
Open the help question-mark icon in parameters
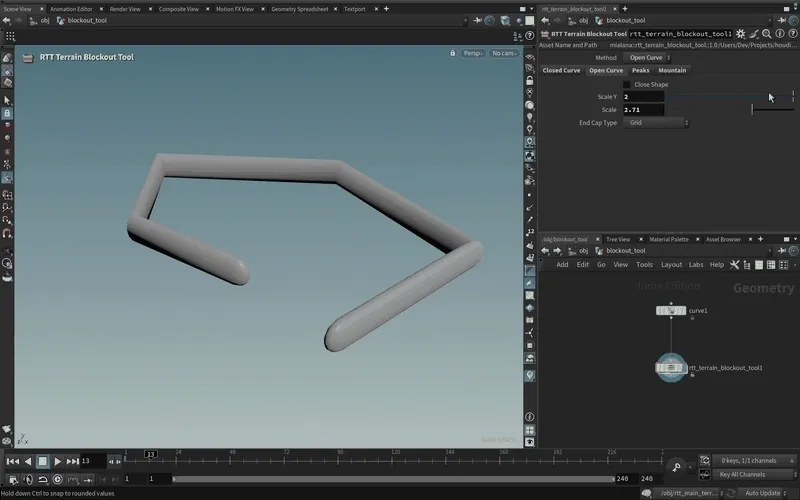(793, 34)
